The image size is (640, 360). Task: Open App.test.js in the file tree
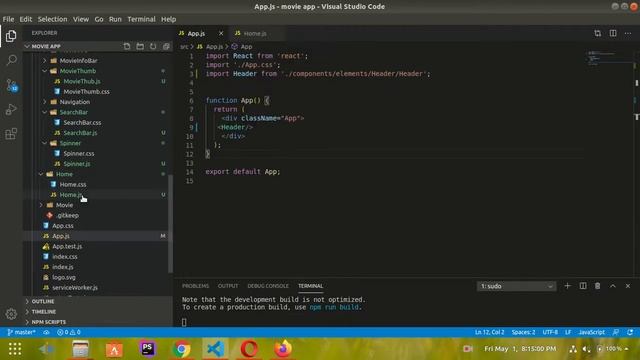pyautogui.click(x=67, y=247)
